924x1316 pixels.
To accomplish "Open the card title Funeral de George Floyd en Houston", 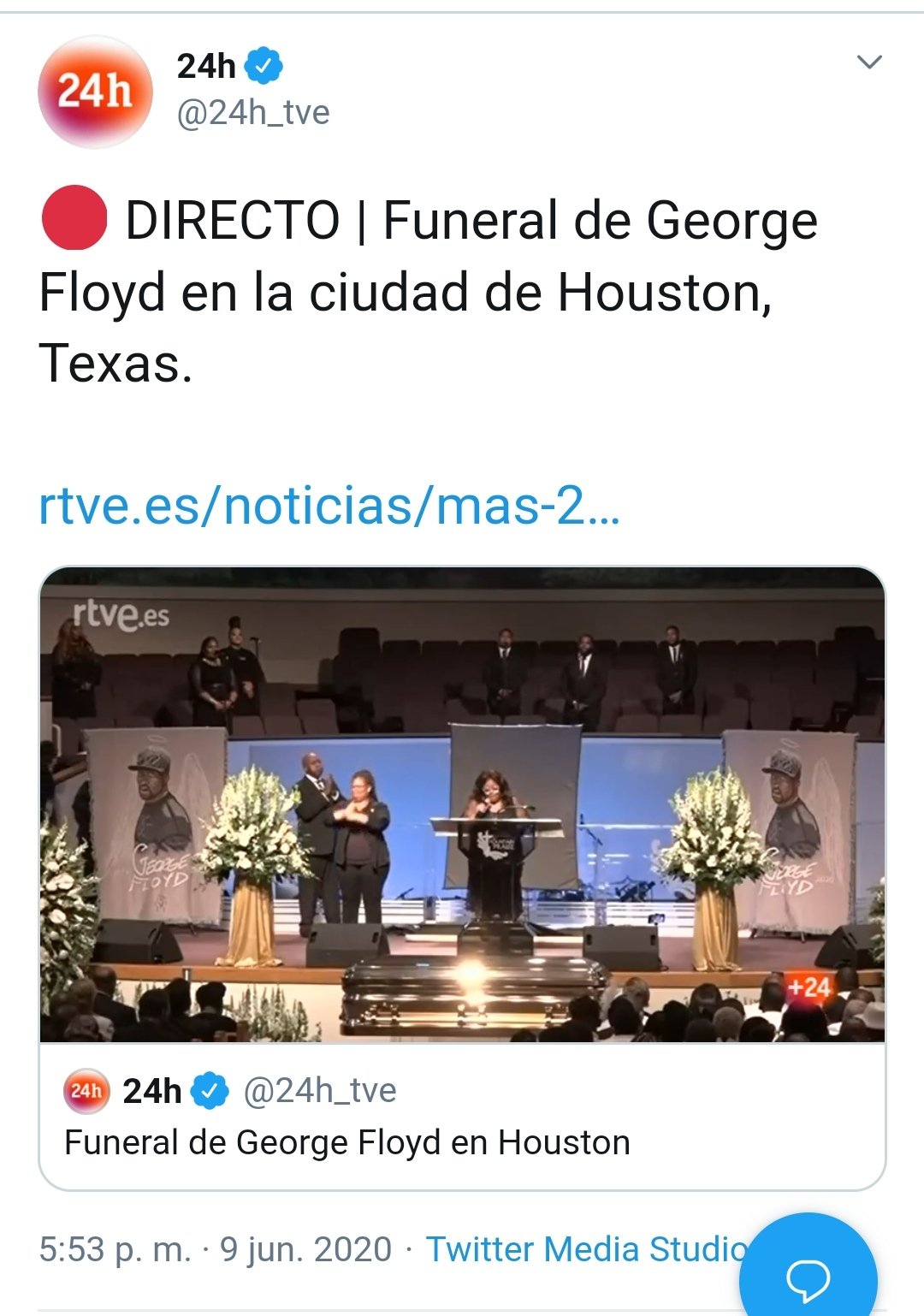I will (x=347, y=1143).
